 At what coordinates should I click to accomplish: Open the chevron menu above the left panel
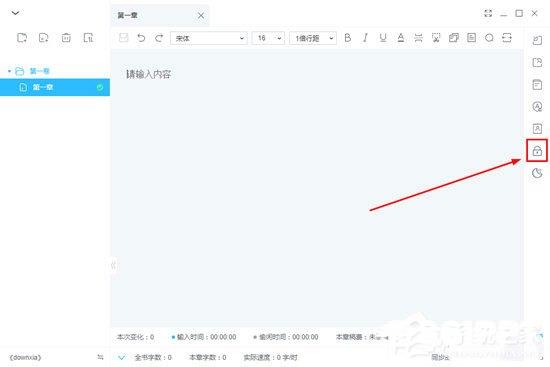click(15, 13)
